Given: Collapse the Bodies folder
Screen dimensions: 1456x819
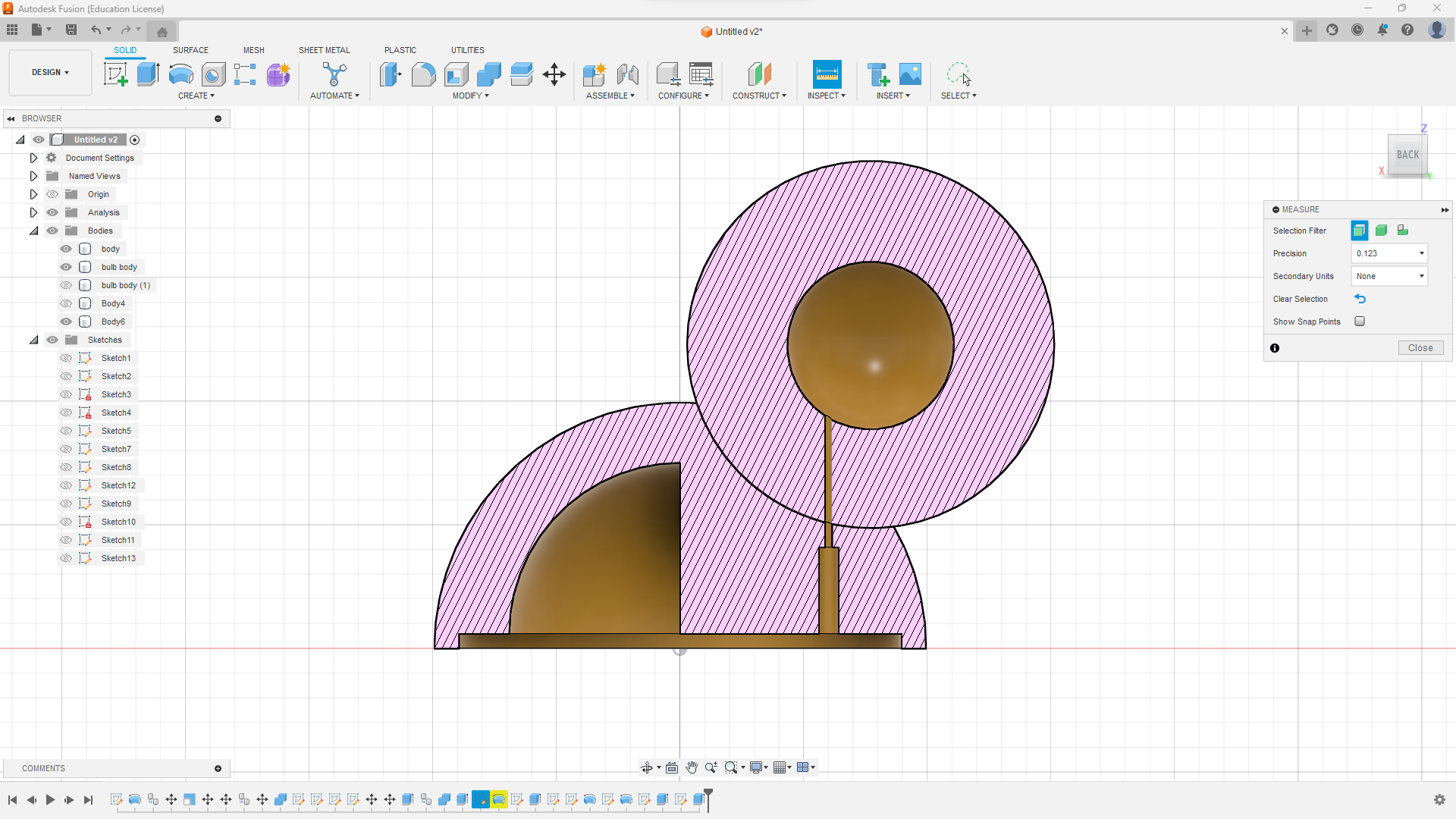Looking at the screenshot, I should [33, 231].
